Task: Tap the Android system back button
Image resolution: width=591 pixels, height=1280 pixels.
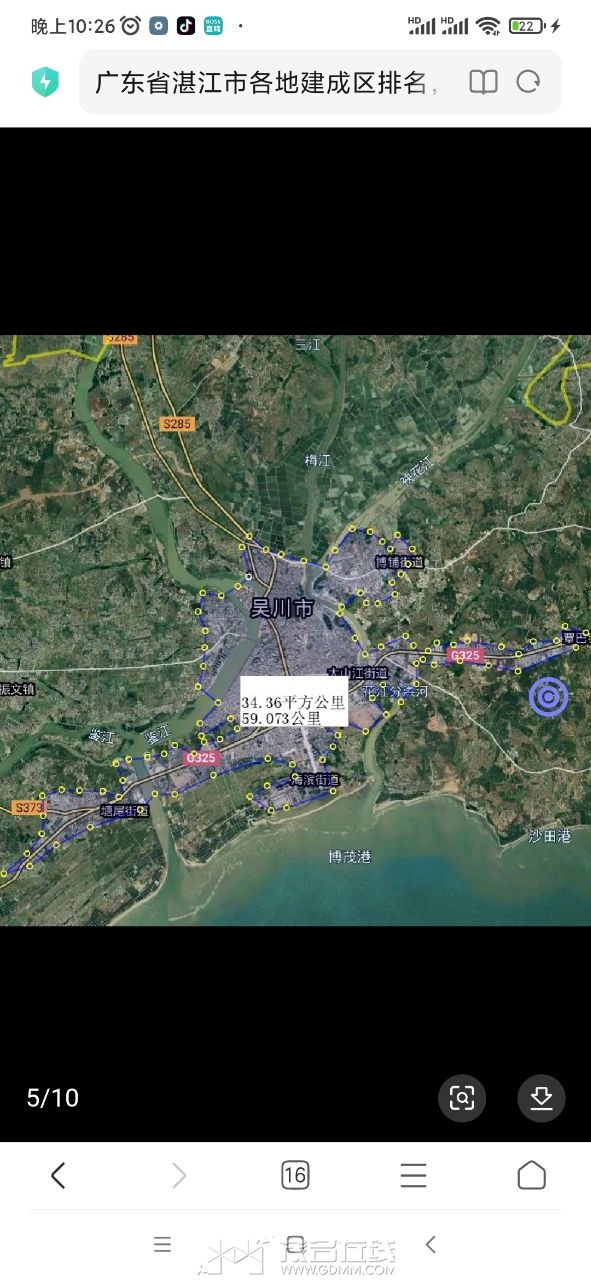Action: 431,1245
